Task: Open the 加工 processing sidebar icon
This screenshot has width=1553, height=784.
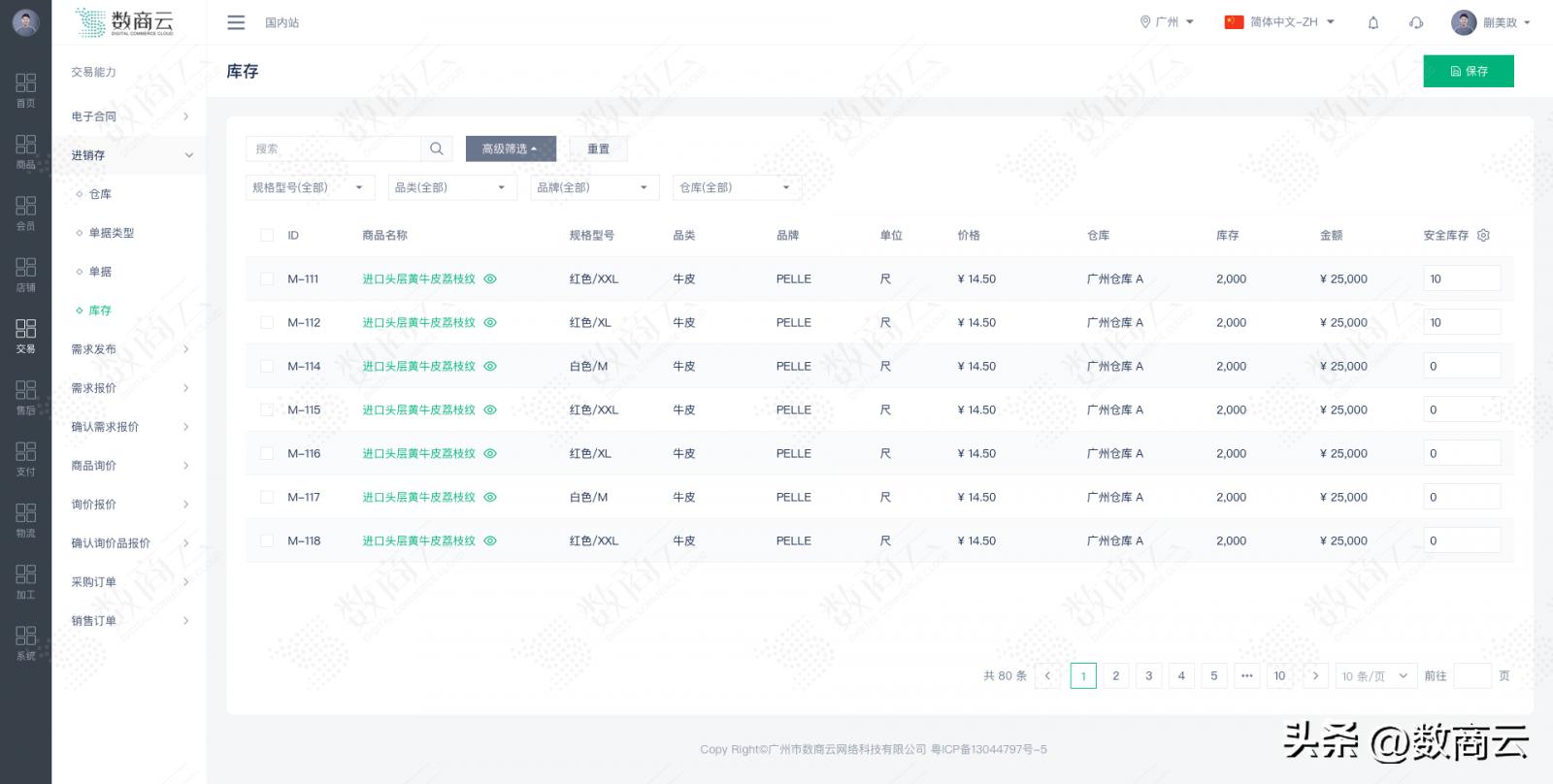Action: (26, 580)
